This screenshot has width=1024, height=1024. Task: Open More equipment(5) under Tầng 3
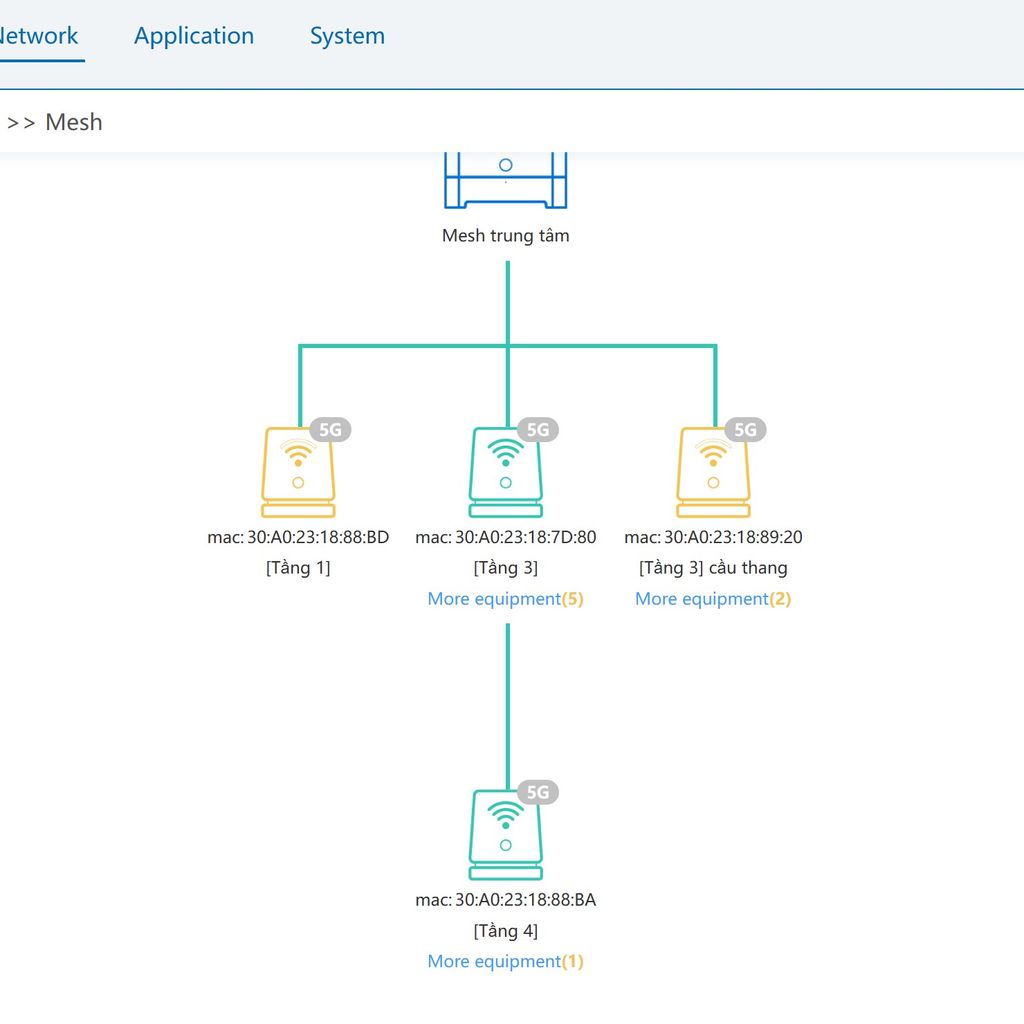pyautogui.click(x=505, y=599)
